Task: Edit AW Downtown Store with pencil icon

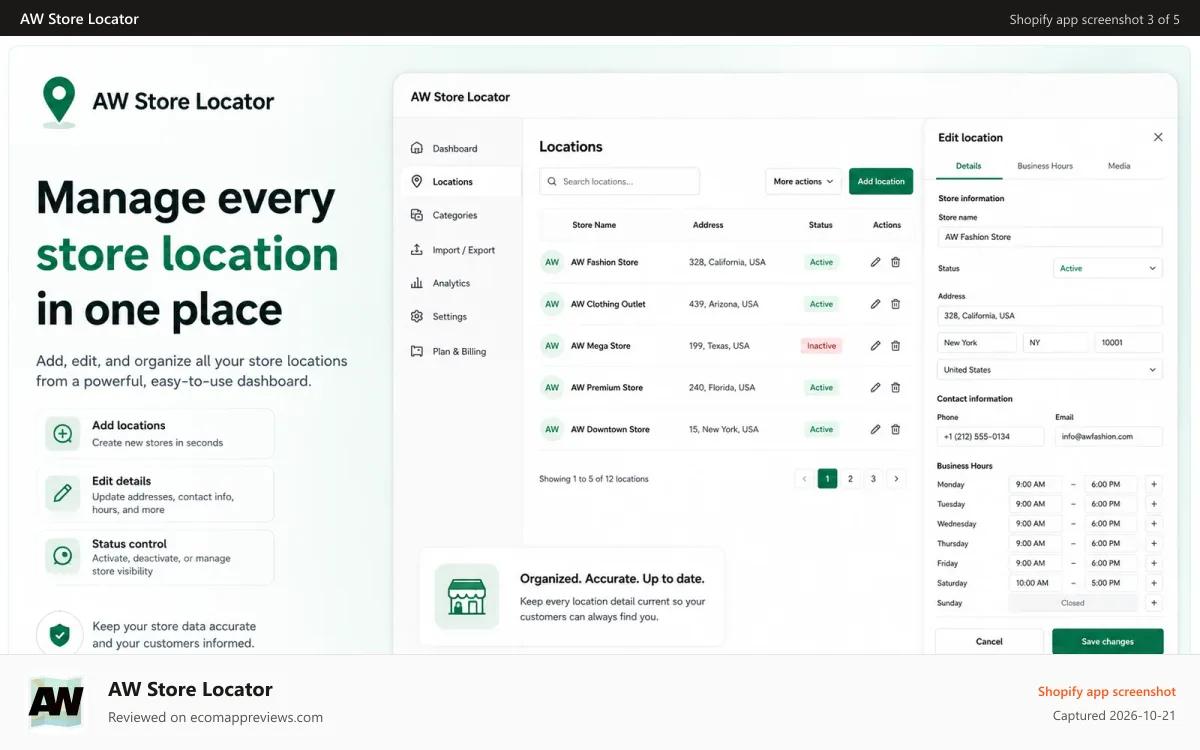Action: (875, 429)
